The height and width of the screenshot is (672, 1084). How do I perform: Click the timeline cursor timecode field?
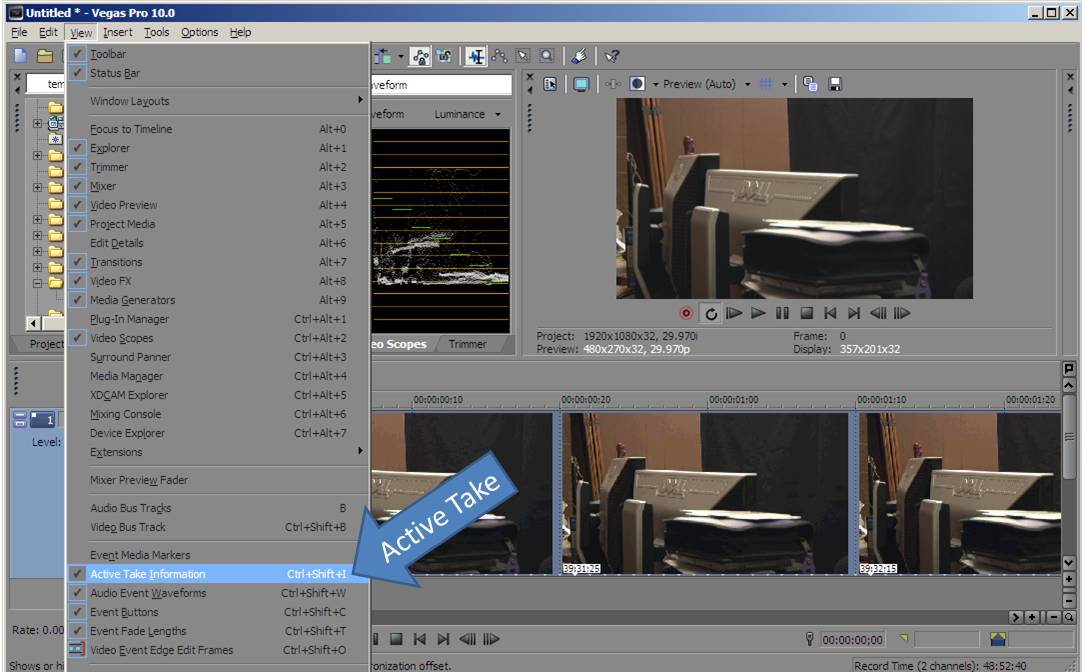(852, 640)
